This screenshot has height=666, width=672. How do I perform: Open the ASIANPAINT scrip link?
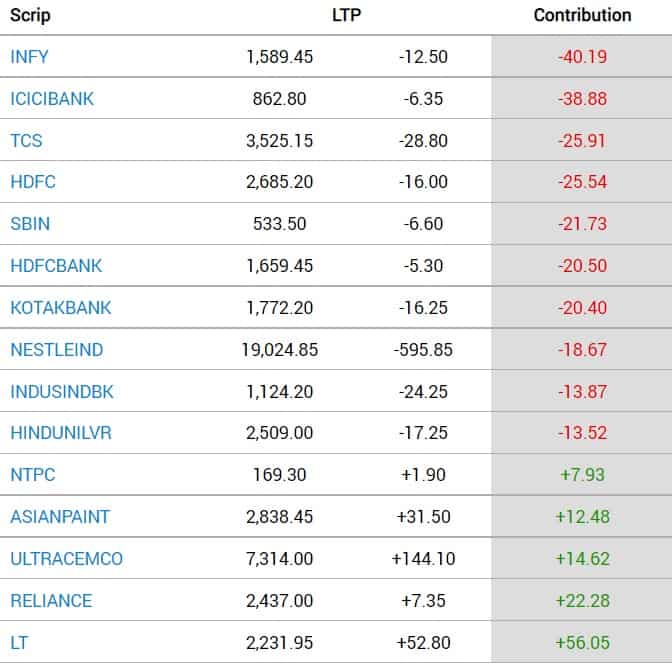59,517
